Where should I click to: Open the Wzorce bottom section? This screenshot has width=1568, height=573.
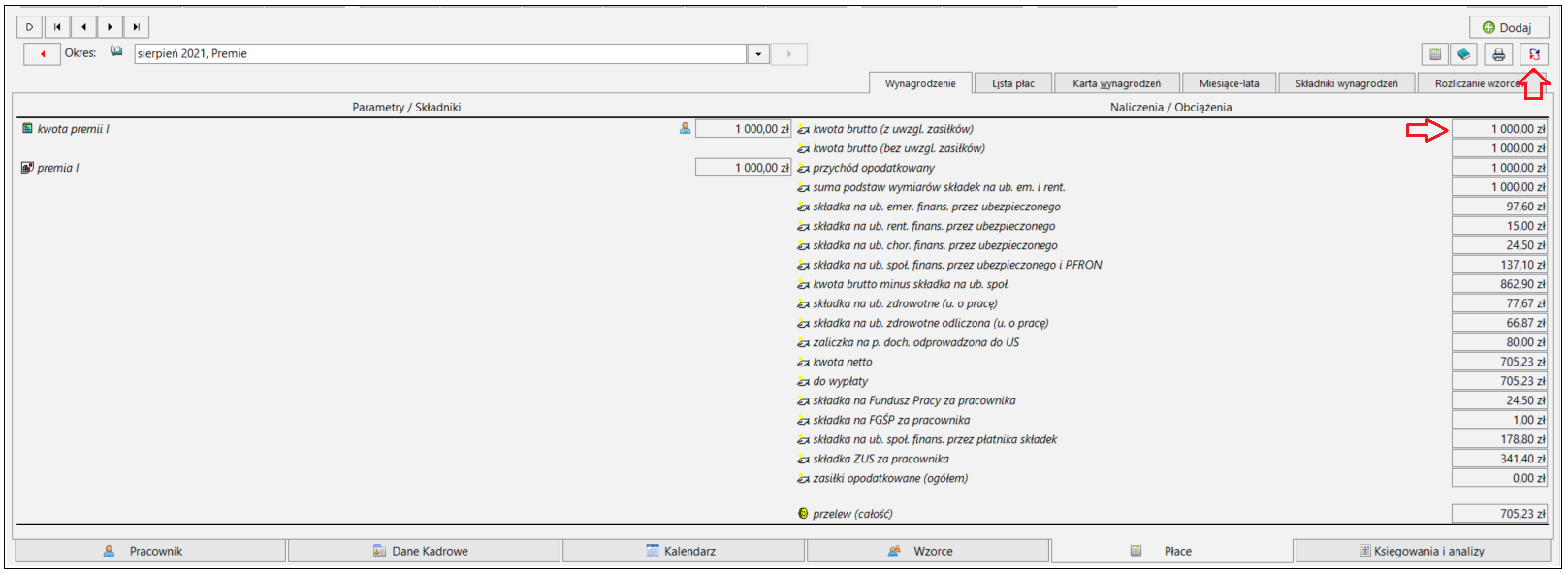(x=928, y=551)
